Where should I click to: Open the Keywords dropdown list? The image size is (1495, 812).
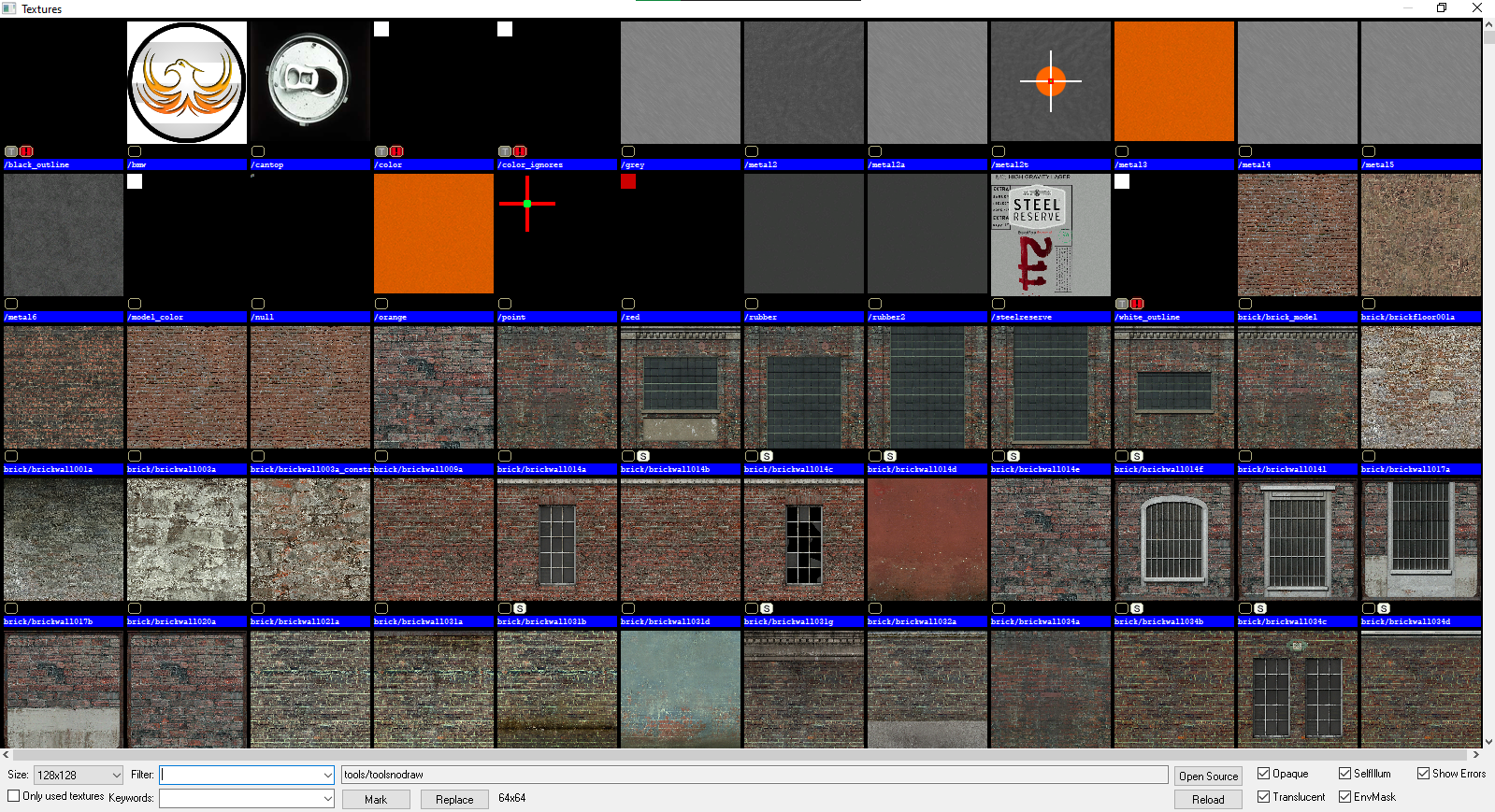click(x=327, y=799)
